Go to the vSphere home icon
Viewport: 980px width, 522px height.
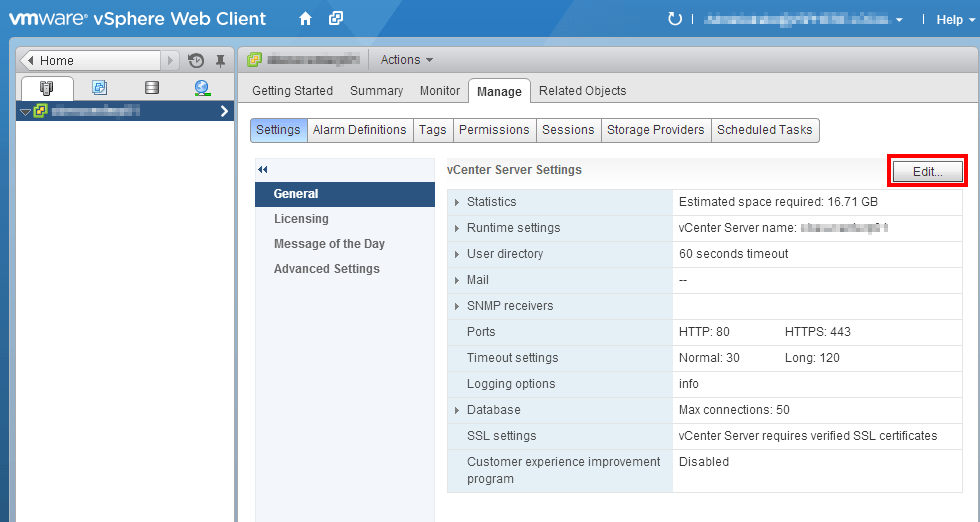pyautogui.click(x=305, y=19)
